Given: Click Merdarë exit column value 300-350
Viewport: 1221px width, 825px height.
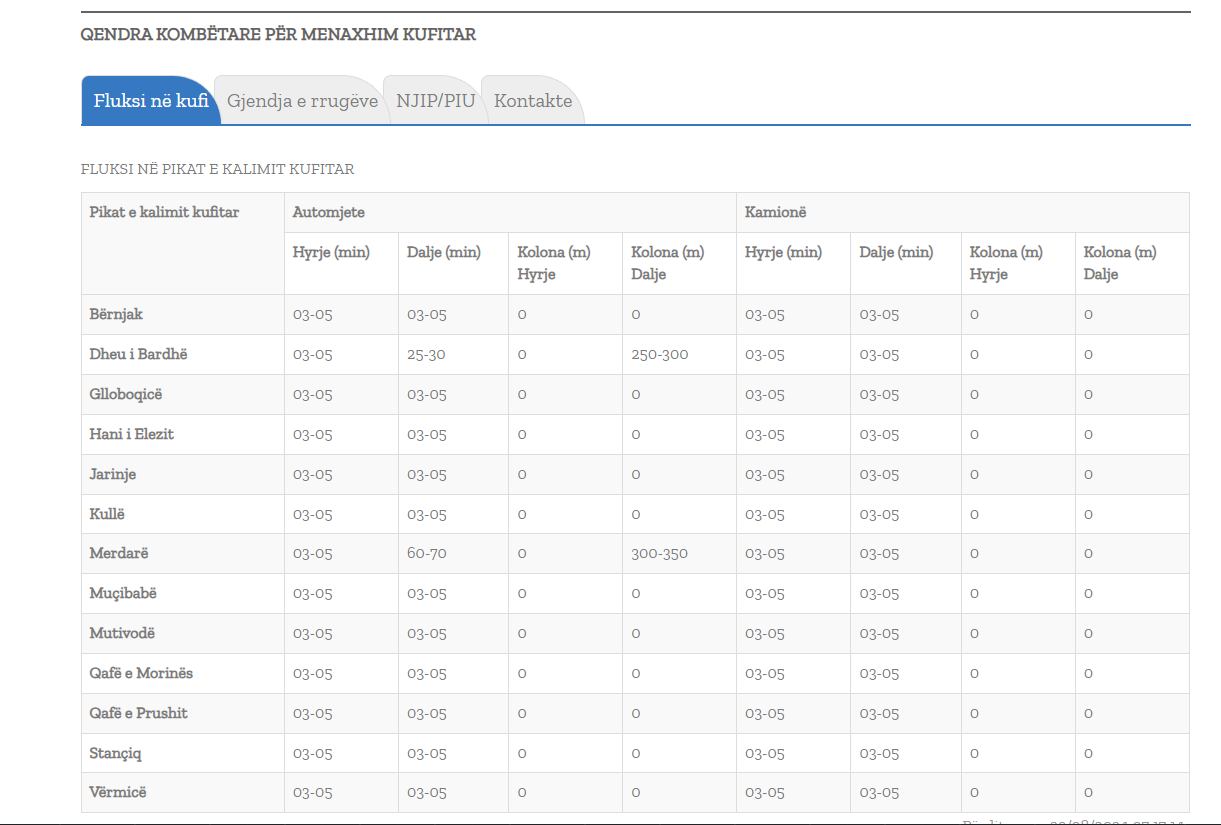Looking at the screenshot, I should 659,553.
